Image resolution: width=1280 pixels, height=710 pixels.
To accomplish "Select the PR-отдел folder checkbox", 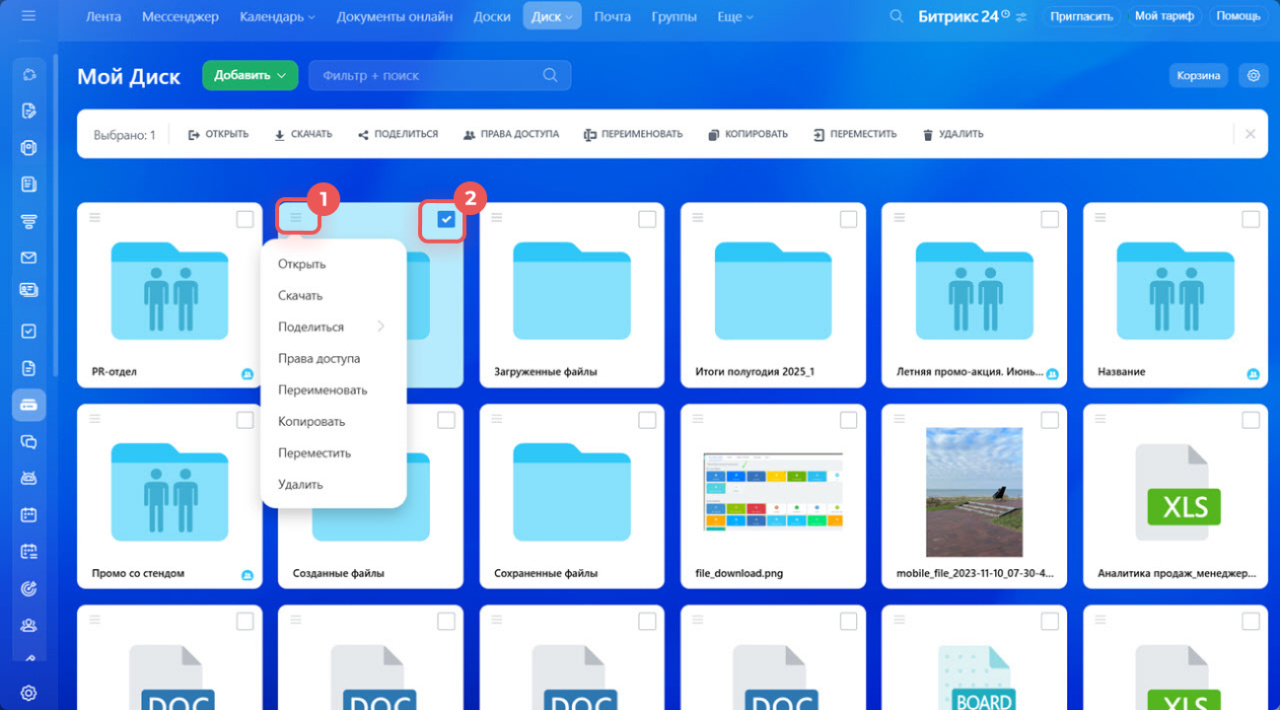I will 245,219.
